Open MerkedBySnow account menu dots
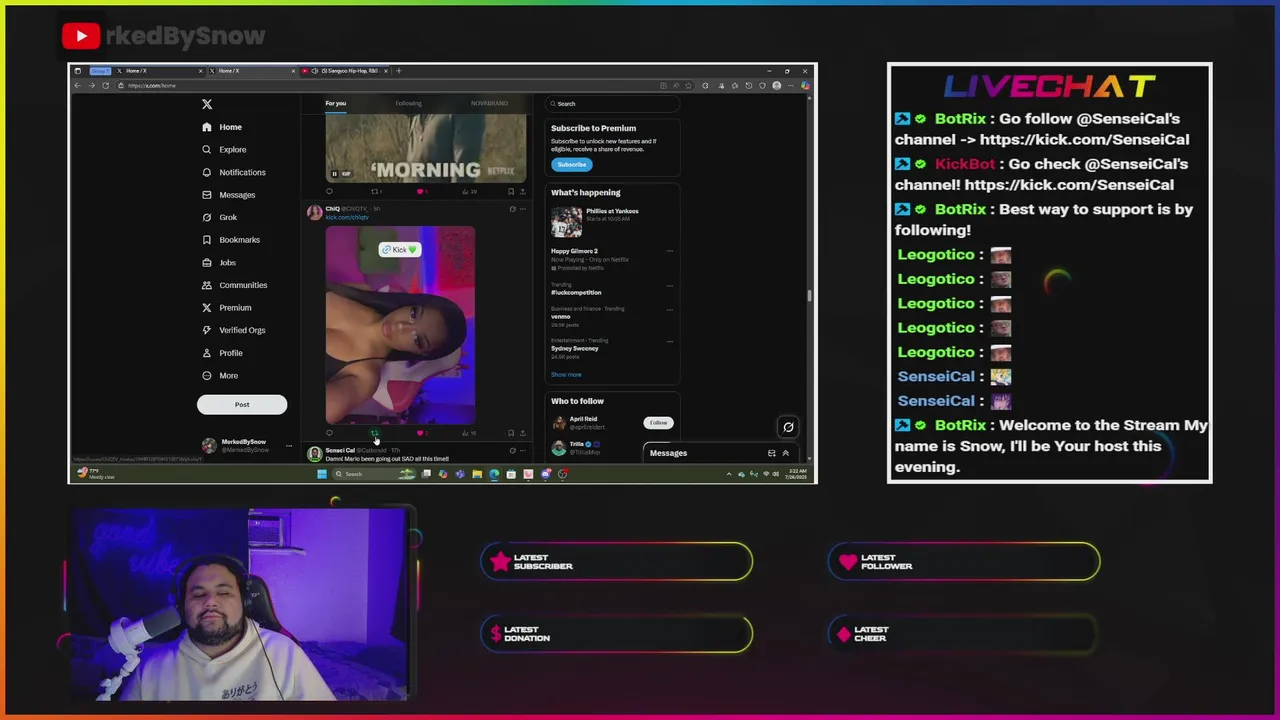This screenshot has width=1280, height=720. [x=289, y=446]
